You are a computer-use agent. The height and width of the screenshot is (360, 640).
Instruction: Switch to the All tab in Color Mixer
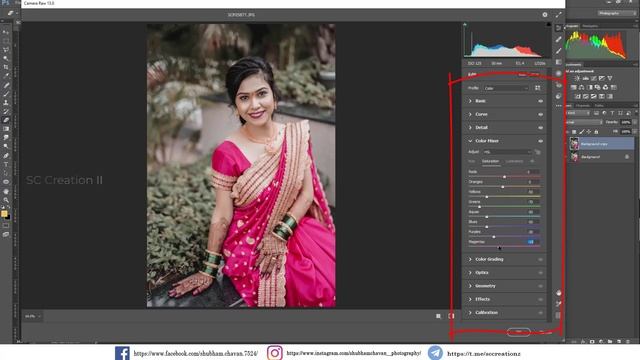[x=532, y=162]
